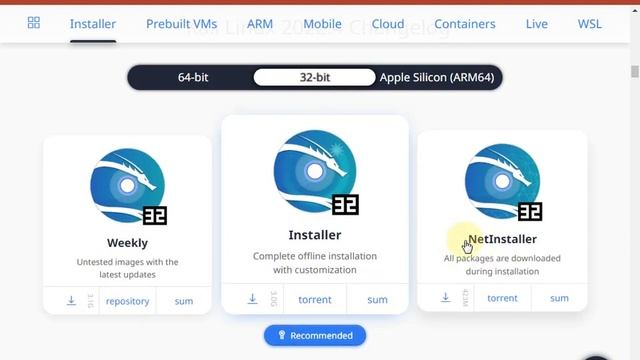View the Installer image sum
This screenshot has height=360, width=640.
[377, 300]
